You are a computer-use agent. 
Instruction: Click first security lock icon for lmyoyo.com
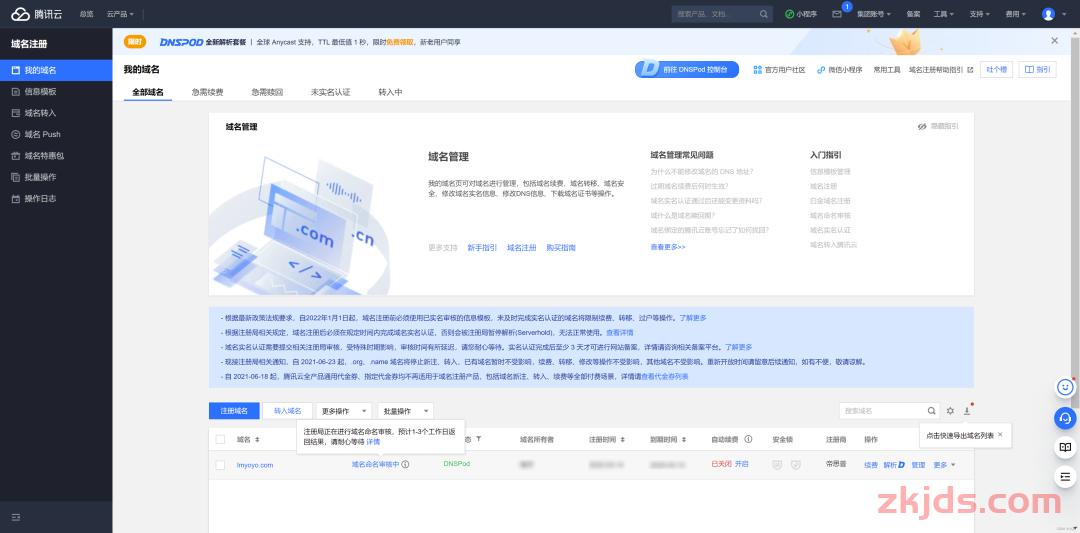778,465
